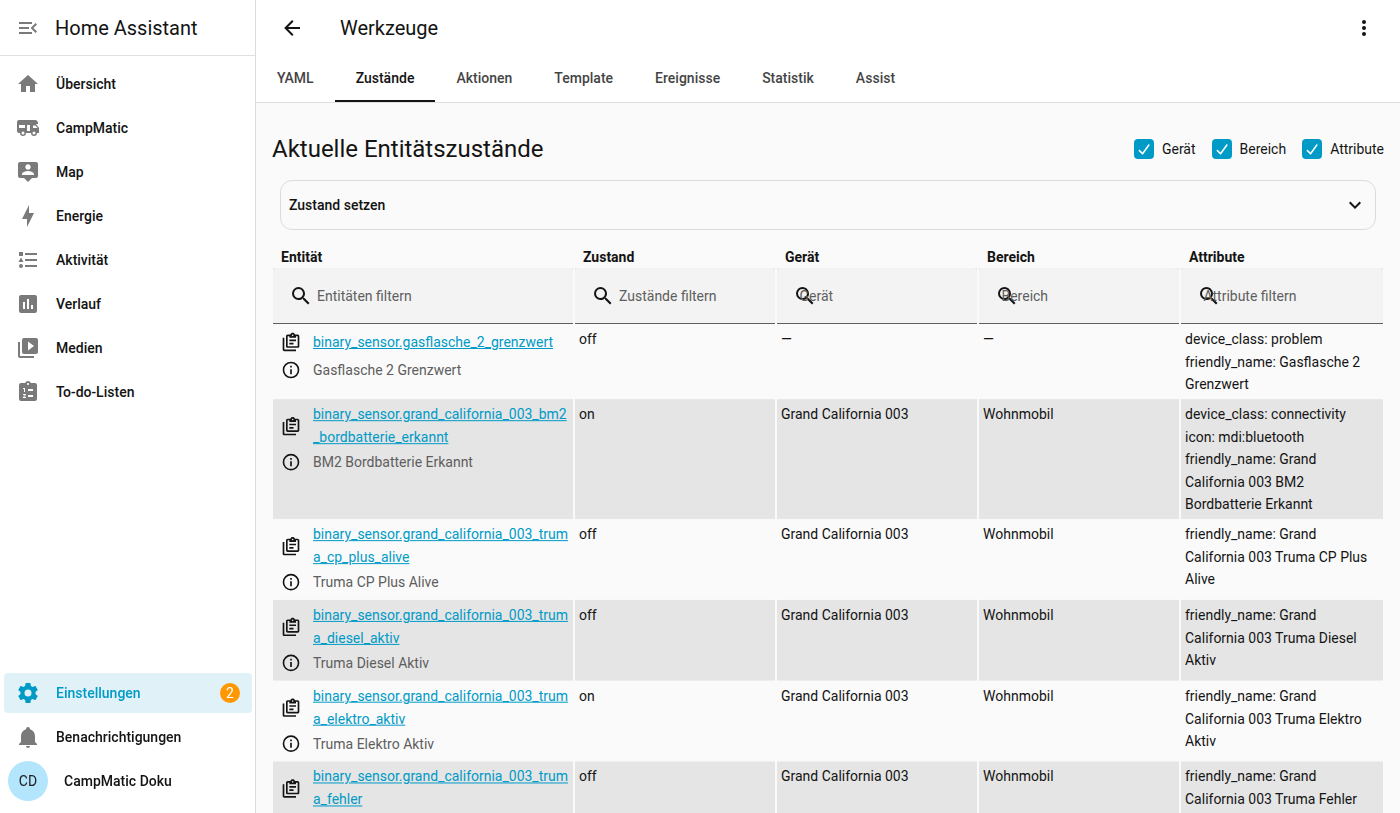Copy entity ID for bm2_bordbatterie_erkannt
The width and height of the screenshot is (1400, 813).
point(291,426)
